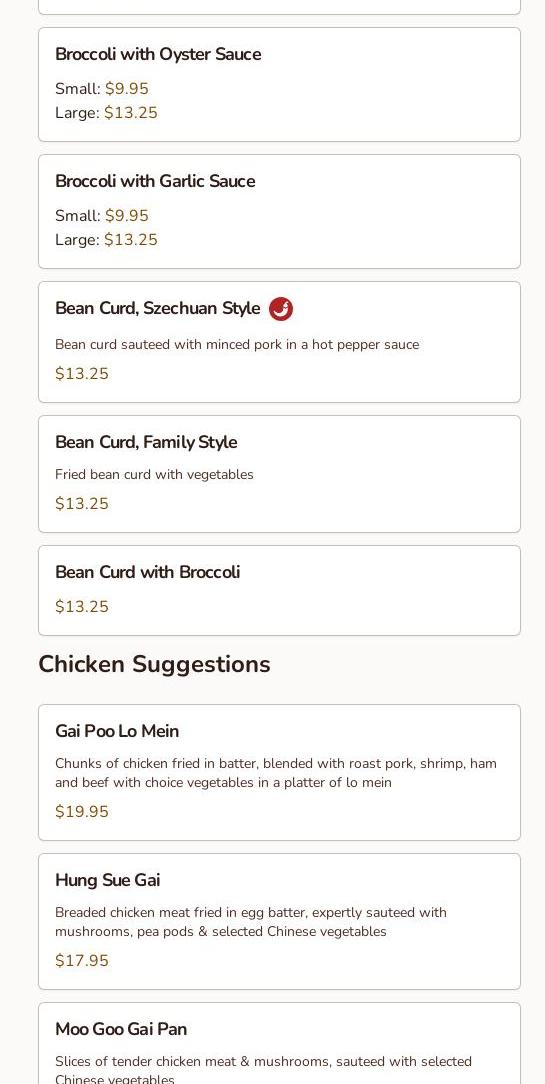Pick Small $9.95 for Broccoli with Garlic Sauce
The image size is (545, 1084).
102,216
